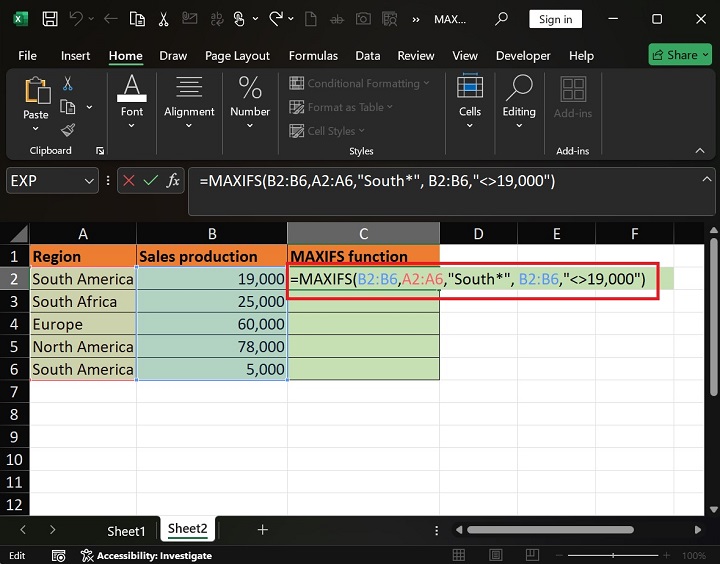Select cell B4 containing 60,000

click(x=211, y=324)
